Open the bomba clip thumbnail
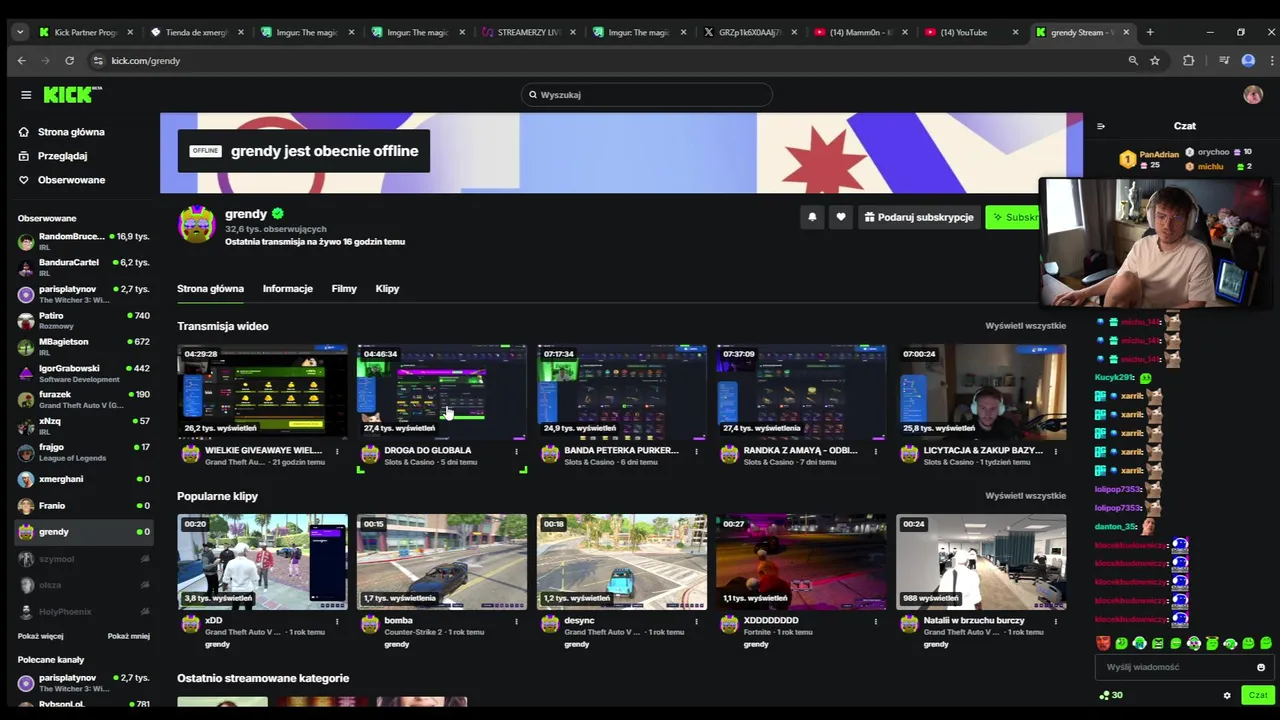The height and width of the screenshot is (720, 1280). pos(442,562)
